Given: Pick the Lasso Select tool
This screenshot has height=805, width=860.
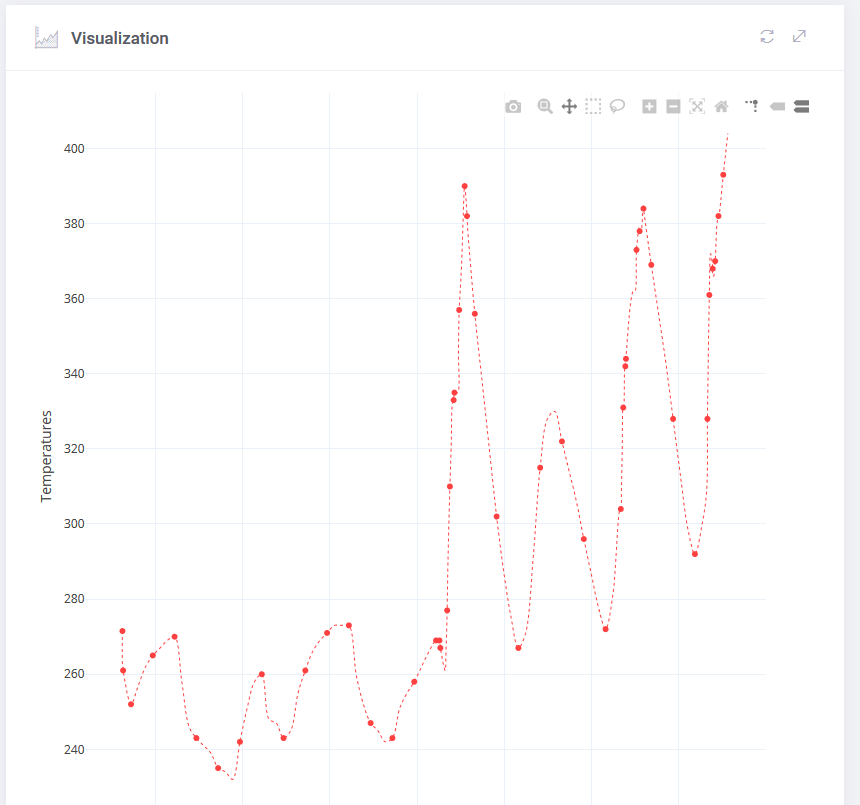Looking at the screenshot, I should pyautogui.click(x=618, y=106).
